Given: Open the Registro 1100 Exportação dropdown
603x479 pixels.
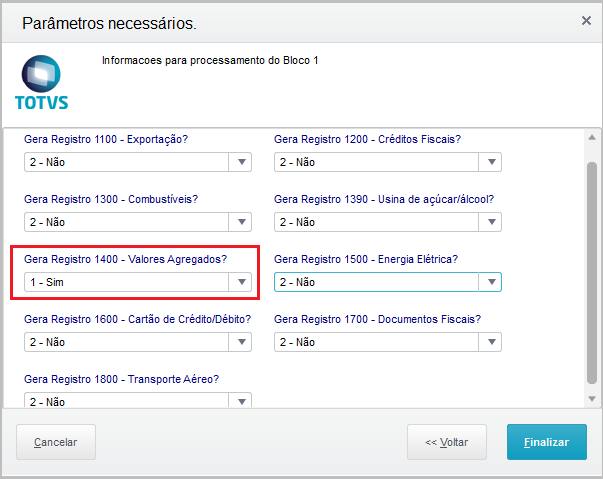Looking at the screenshot, I should [241, 162].
